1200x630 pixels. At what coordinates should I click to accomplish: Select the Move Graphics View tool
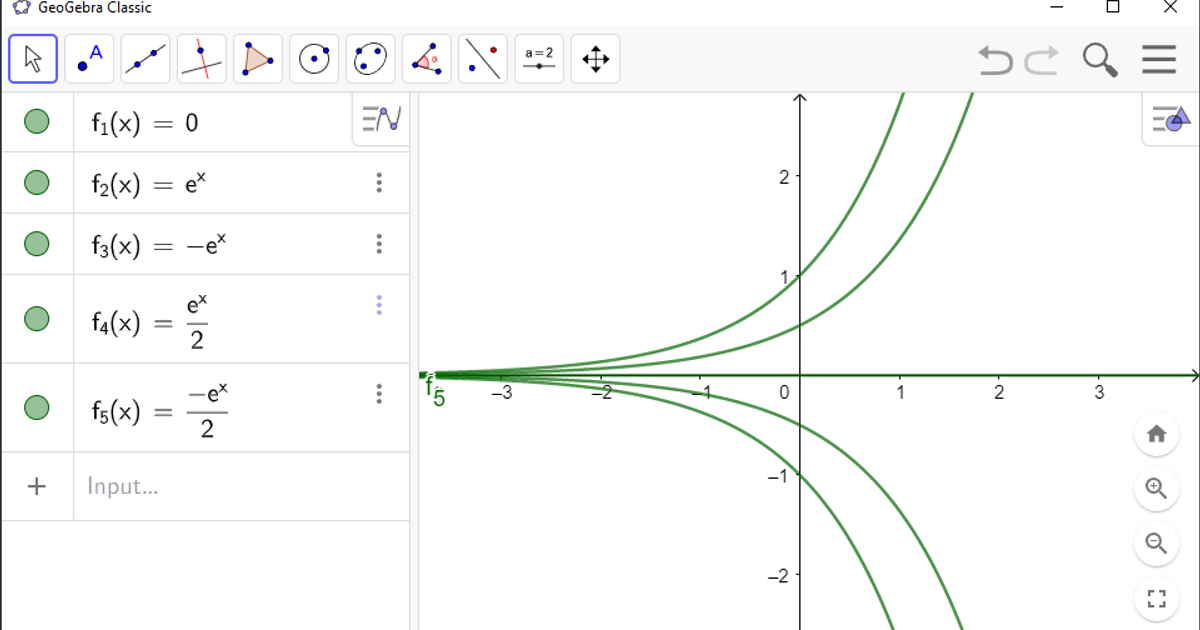coord(595,59)
